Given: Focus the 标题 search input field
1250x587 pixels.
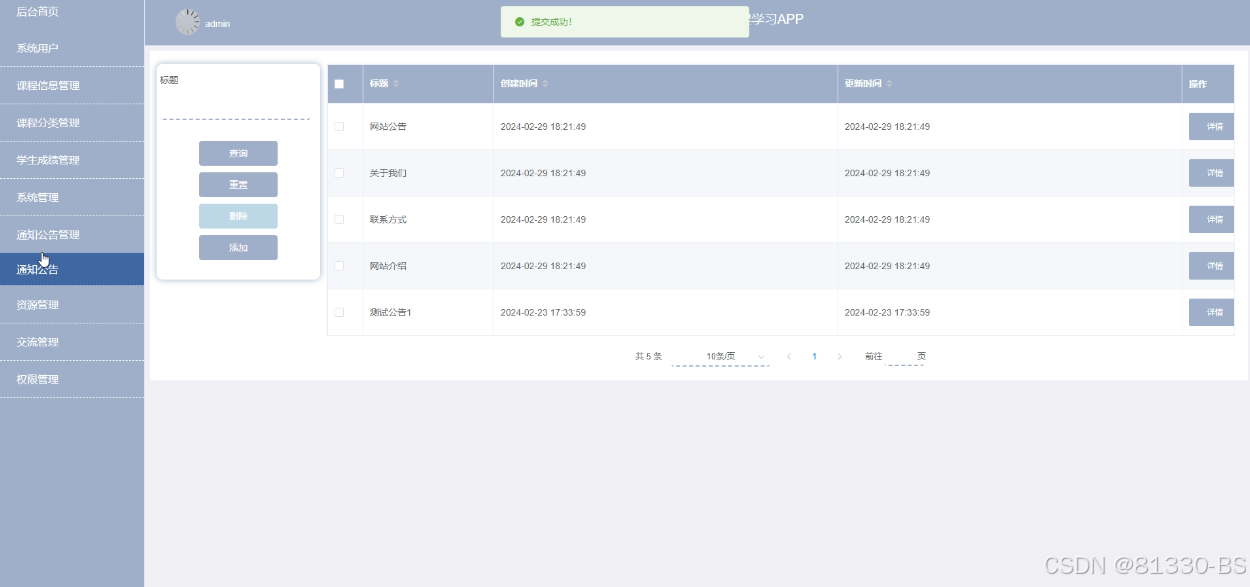Looking at the screenshot, I should (237, 106).
